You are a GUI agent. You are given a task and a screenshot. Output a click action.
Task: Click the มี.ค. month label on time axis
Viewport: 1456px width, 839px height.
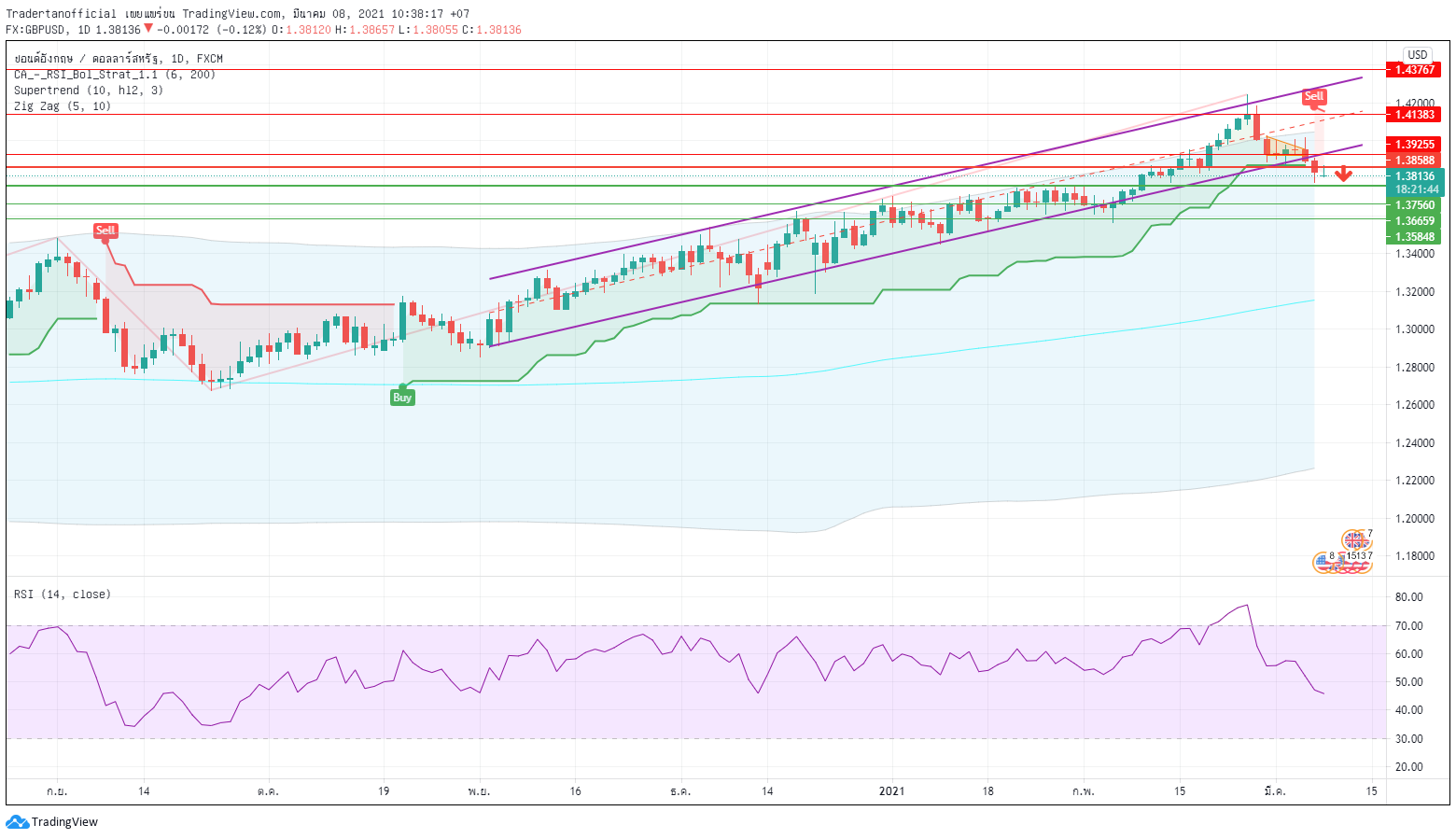click(x=1275, y=791)
